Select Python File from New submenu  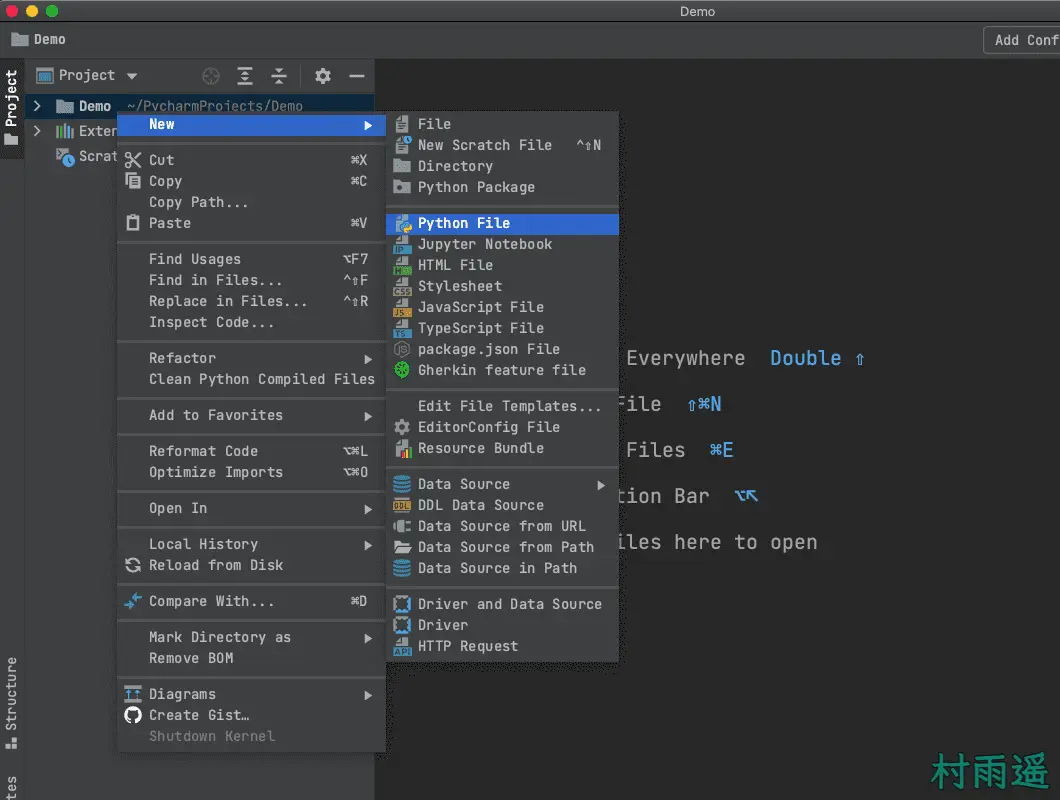point(464,223)
